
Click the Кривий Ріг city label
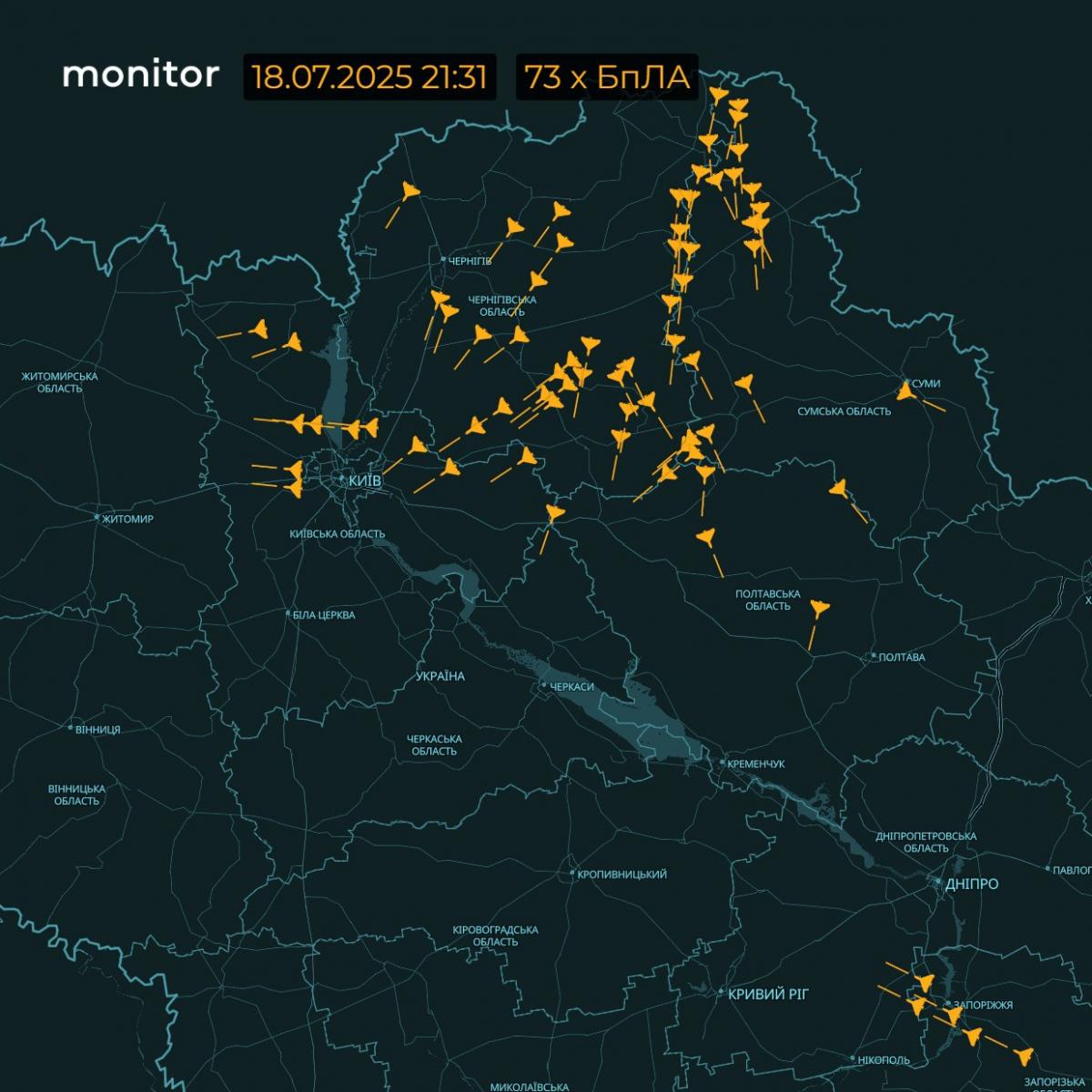point(768,995)
